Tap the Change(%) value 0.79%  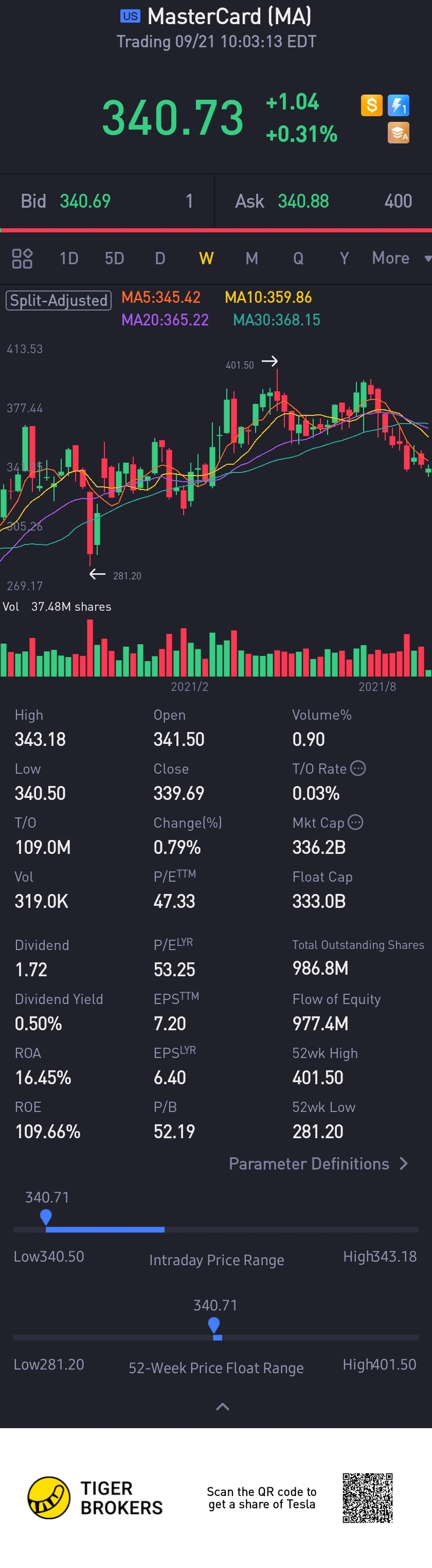click(177, 847)
